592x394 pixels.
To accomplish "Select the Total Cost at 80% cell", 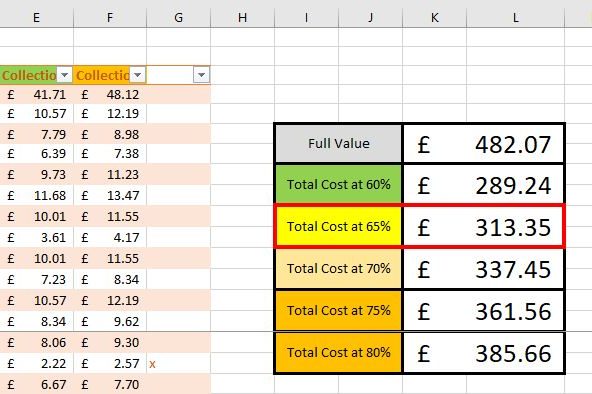I will tap(339, 352).
